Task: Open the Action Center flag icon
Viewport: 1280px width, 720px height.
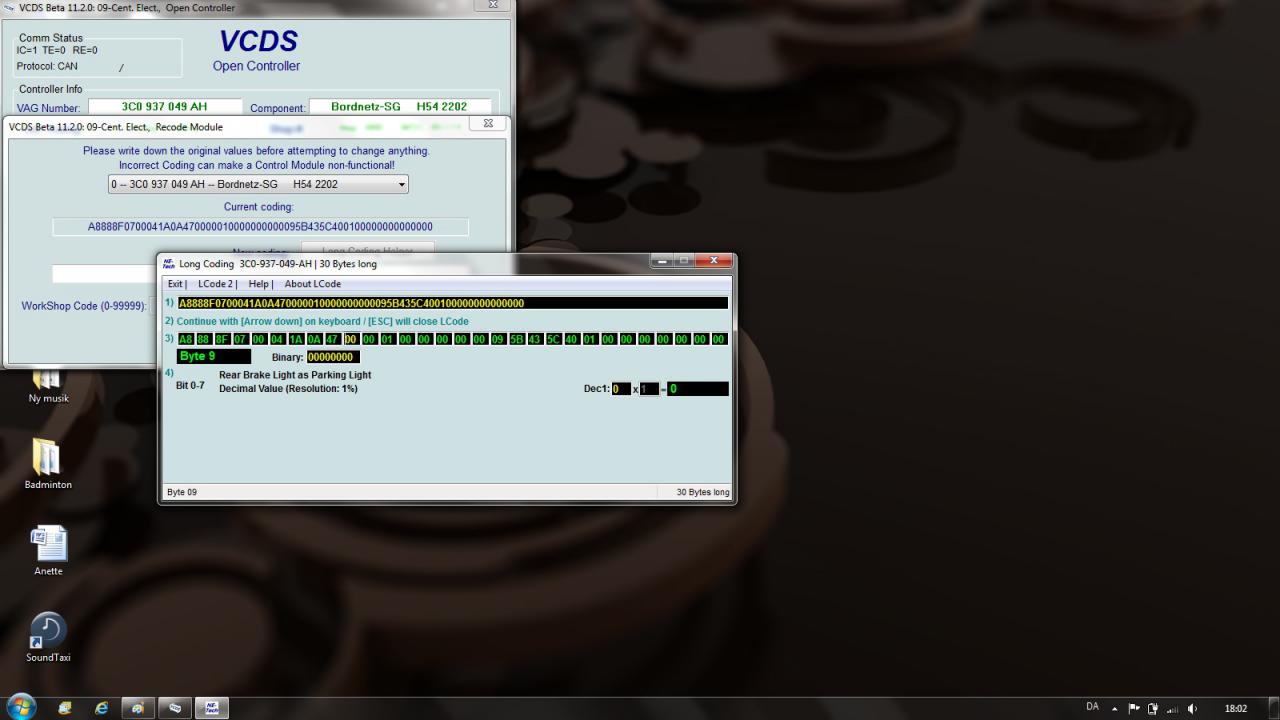Action: pyautogui.click(x=1134, y=709)
